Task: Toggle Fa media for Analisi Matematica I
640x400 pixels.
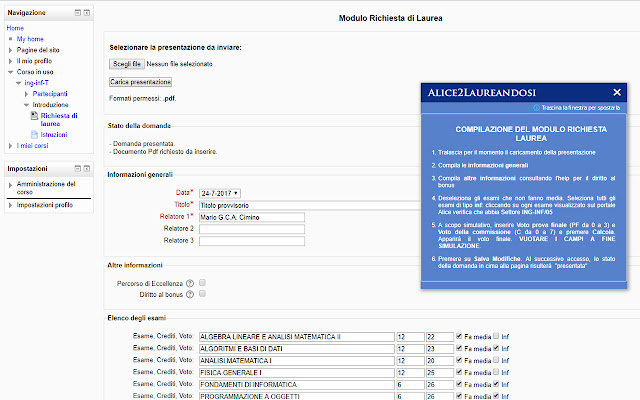Action: [459, 360]
